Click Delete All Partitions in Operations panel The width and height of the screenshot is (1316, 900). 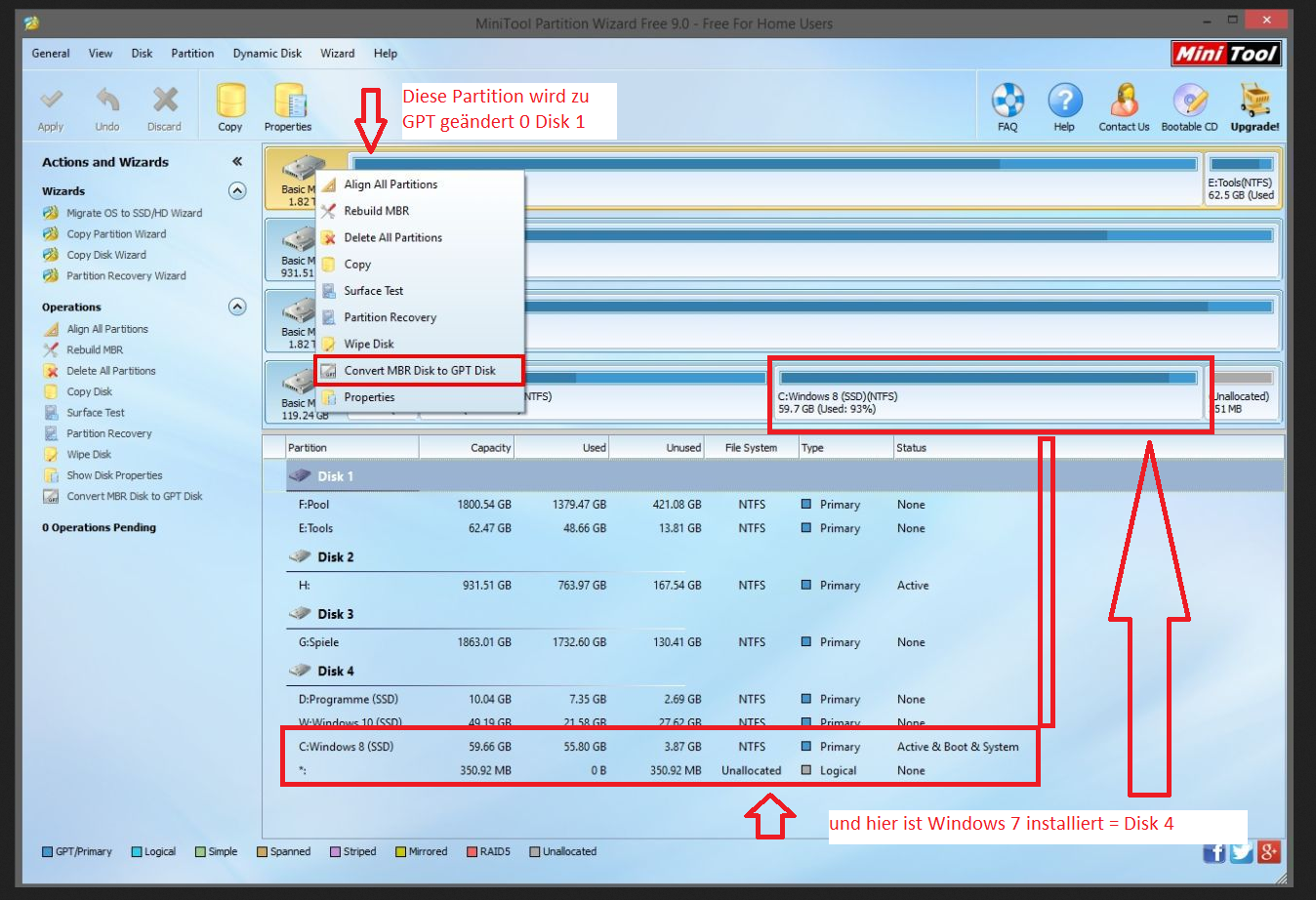coord(111,371)
